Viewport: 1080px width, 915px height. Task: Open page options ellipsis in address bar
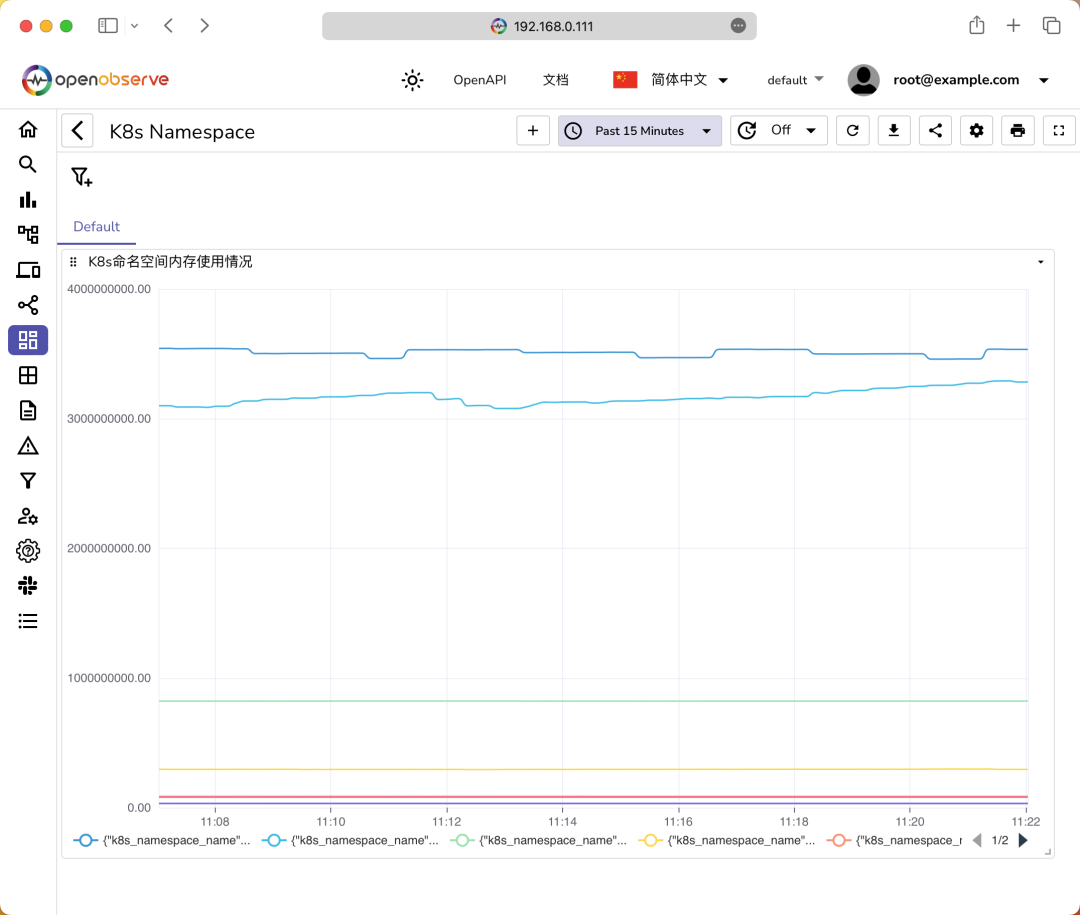point(738,26)
